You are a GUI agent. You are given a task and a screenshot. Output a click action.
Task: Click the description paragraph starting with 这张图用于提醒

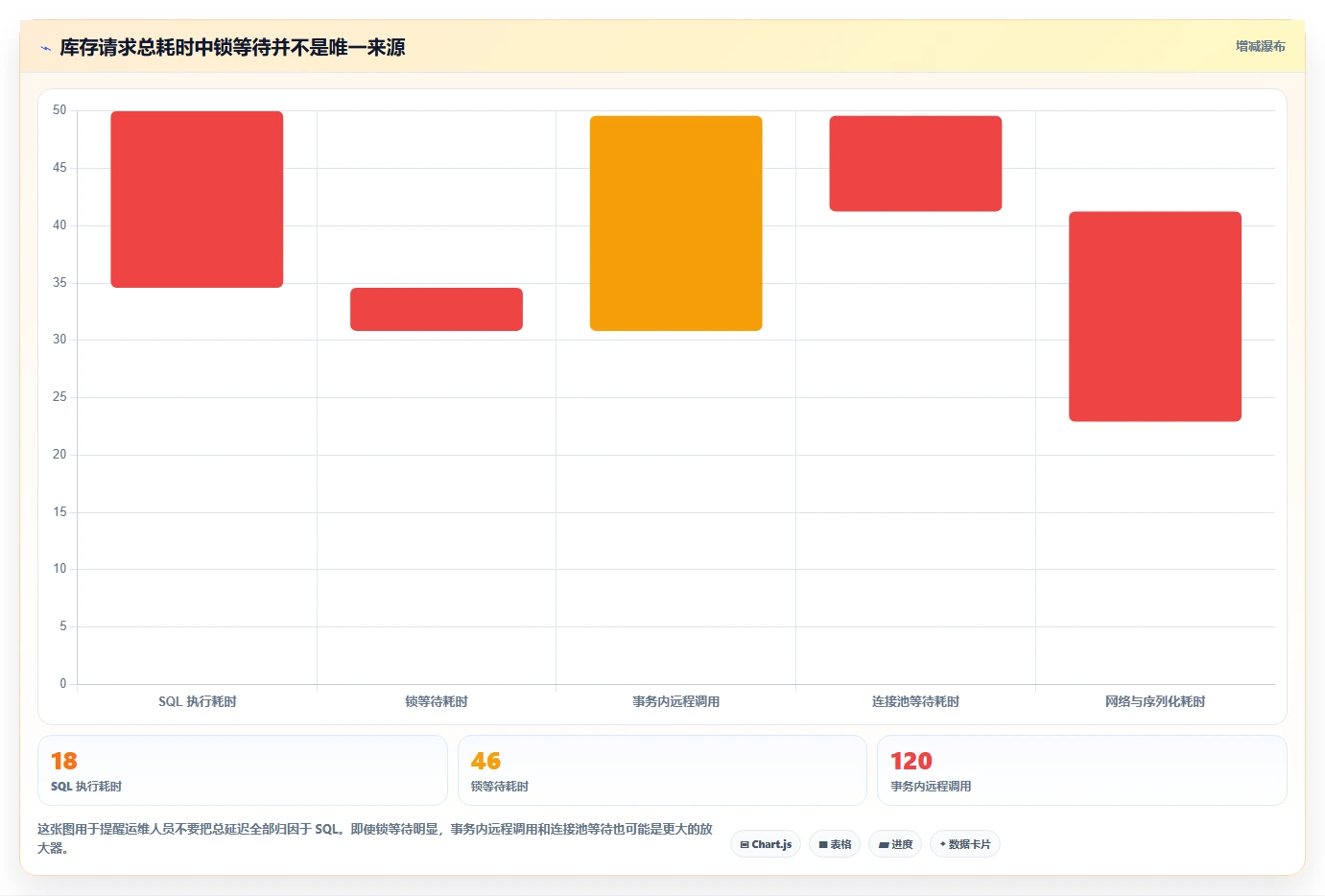coord(375,838)
